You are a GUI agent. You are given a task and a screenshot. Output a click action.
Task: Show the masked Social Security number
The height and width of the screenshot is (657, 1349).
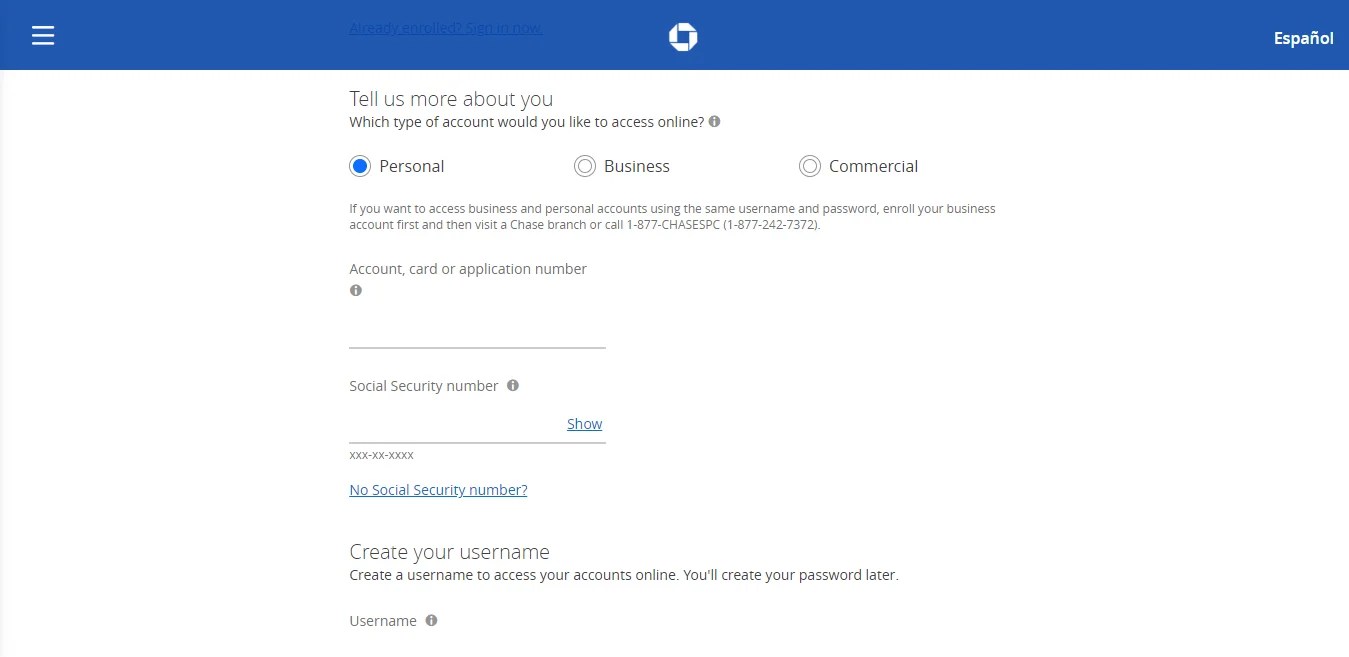(584, 424)
